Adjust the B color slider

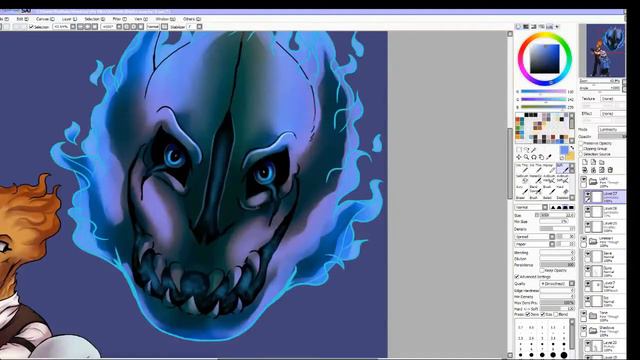(544, 107)
